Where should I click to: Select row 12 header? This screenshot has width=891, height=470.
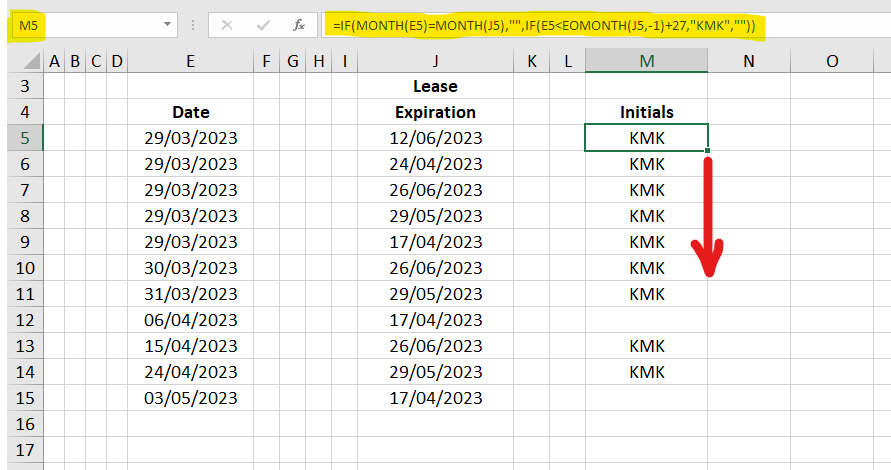(x=25, y=320)
